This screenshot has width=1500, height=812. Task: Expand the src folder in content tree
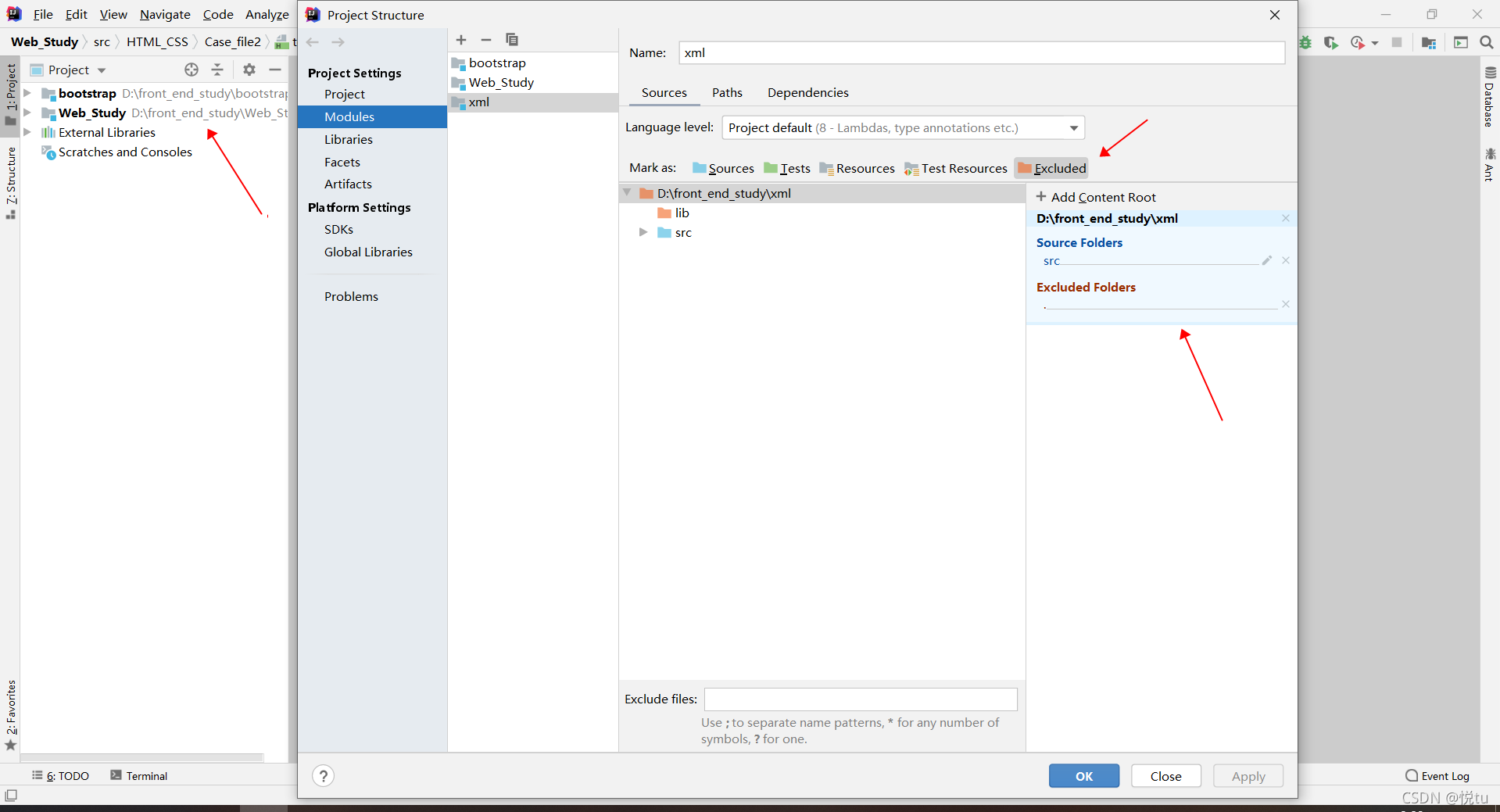643,232
